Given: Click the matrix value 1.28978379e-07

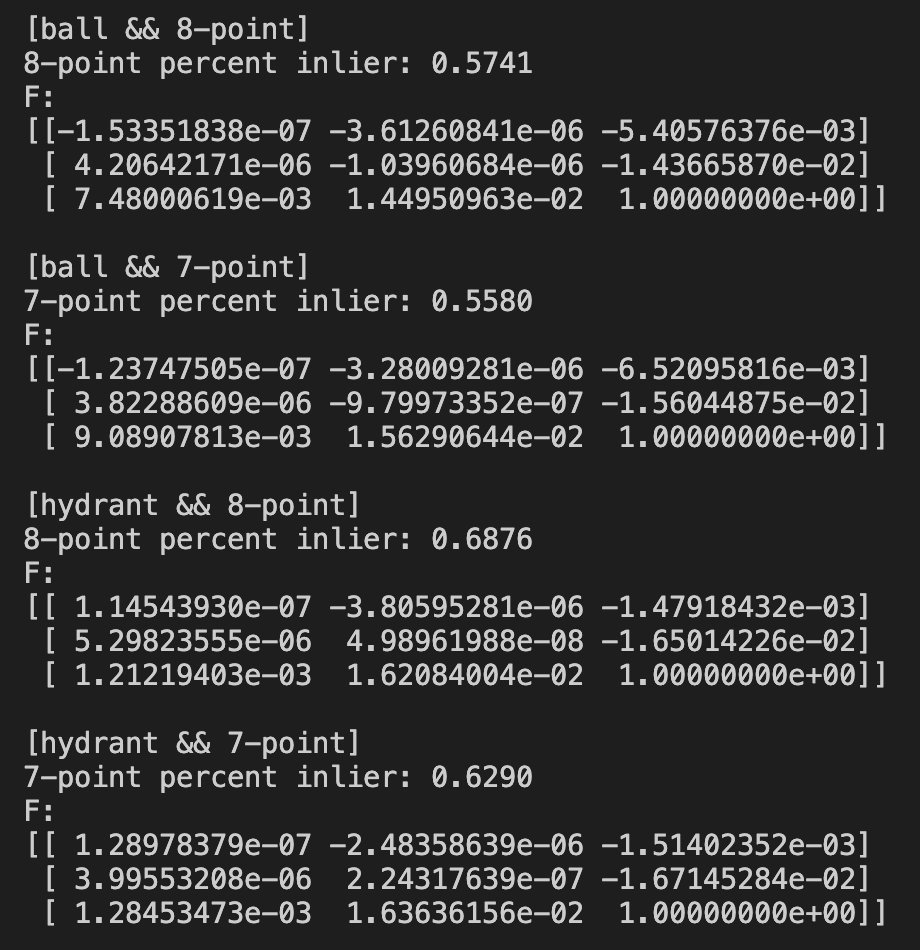Looking at the screenshot, I should click(x=193, y=845).
